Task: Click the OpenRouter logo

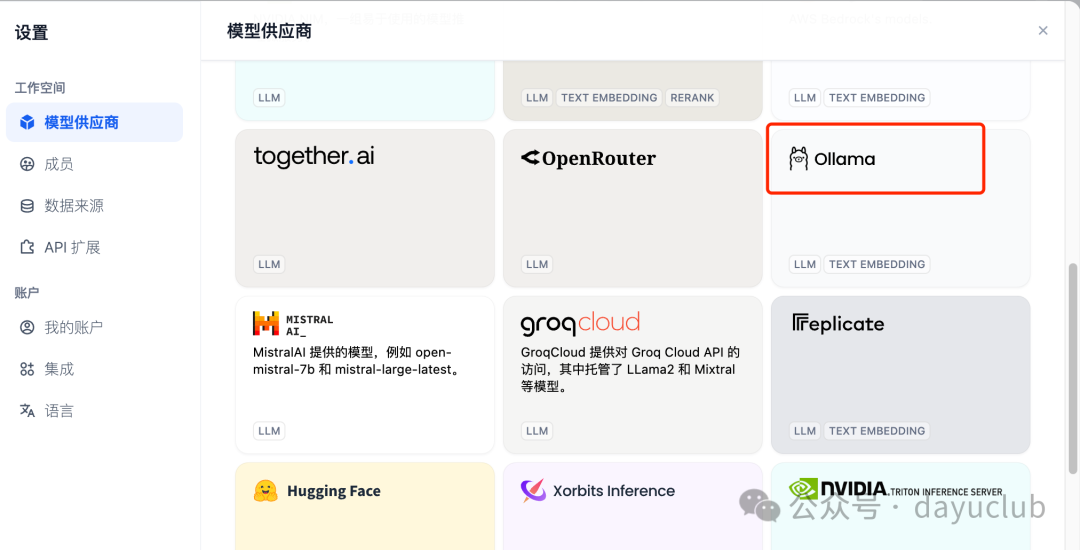Action: pos(588,158)
